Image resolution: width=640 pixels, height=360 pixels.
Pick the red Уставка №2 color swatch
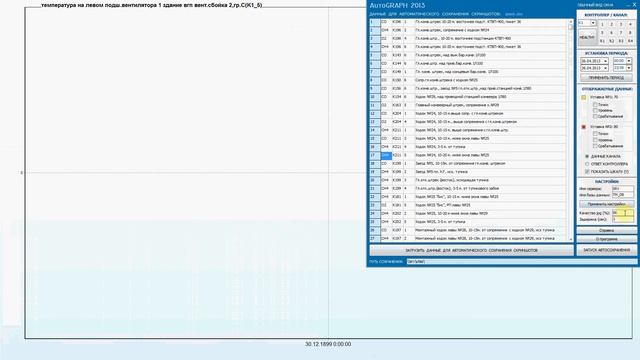[x=584, y=127]
